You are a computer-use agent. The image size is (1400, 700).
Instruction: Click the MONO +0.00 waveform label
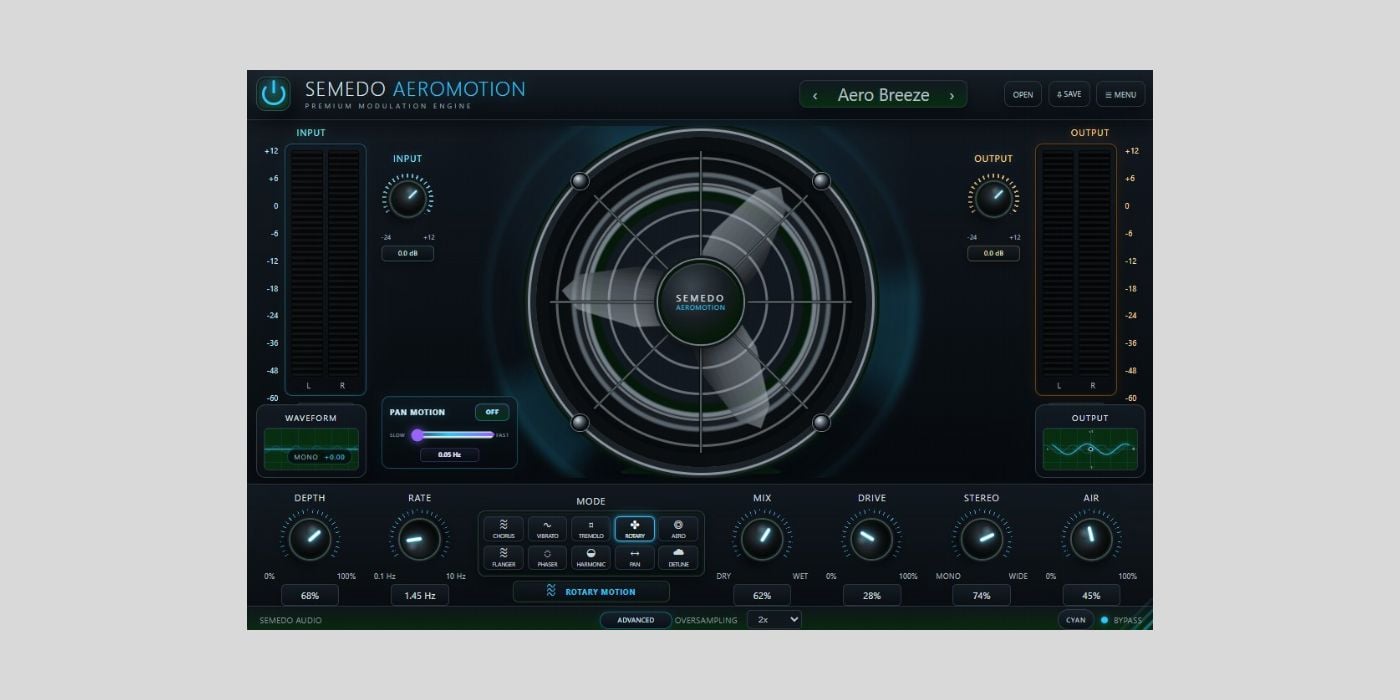click(x=319, y=457)
